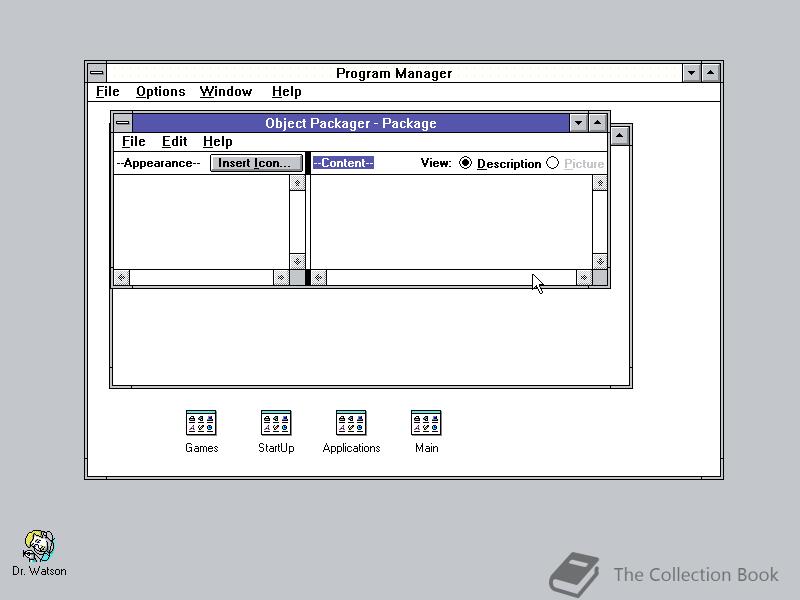Open Program Manager File menu
This screenshot has height=600, width=800.
pos(108,91)
